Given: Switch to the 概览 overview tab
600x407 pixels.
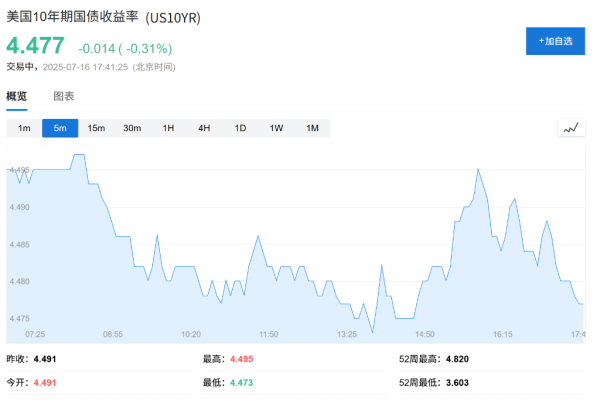Looking at the screenshot, I should click(16, 96).
